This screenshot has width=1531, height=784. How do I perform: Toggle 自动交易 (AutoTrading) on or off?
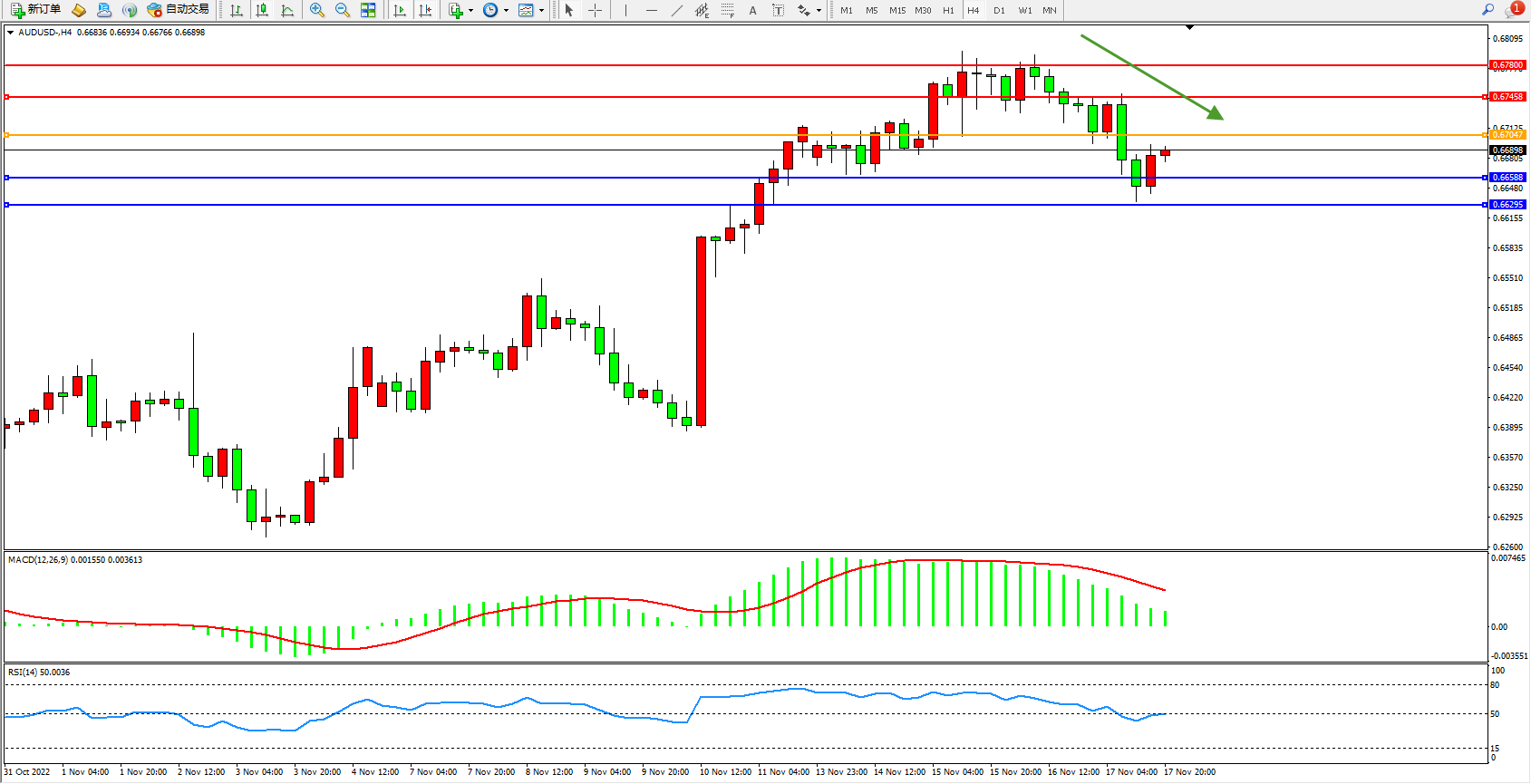pos(179,10)
